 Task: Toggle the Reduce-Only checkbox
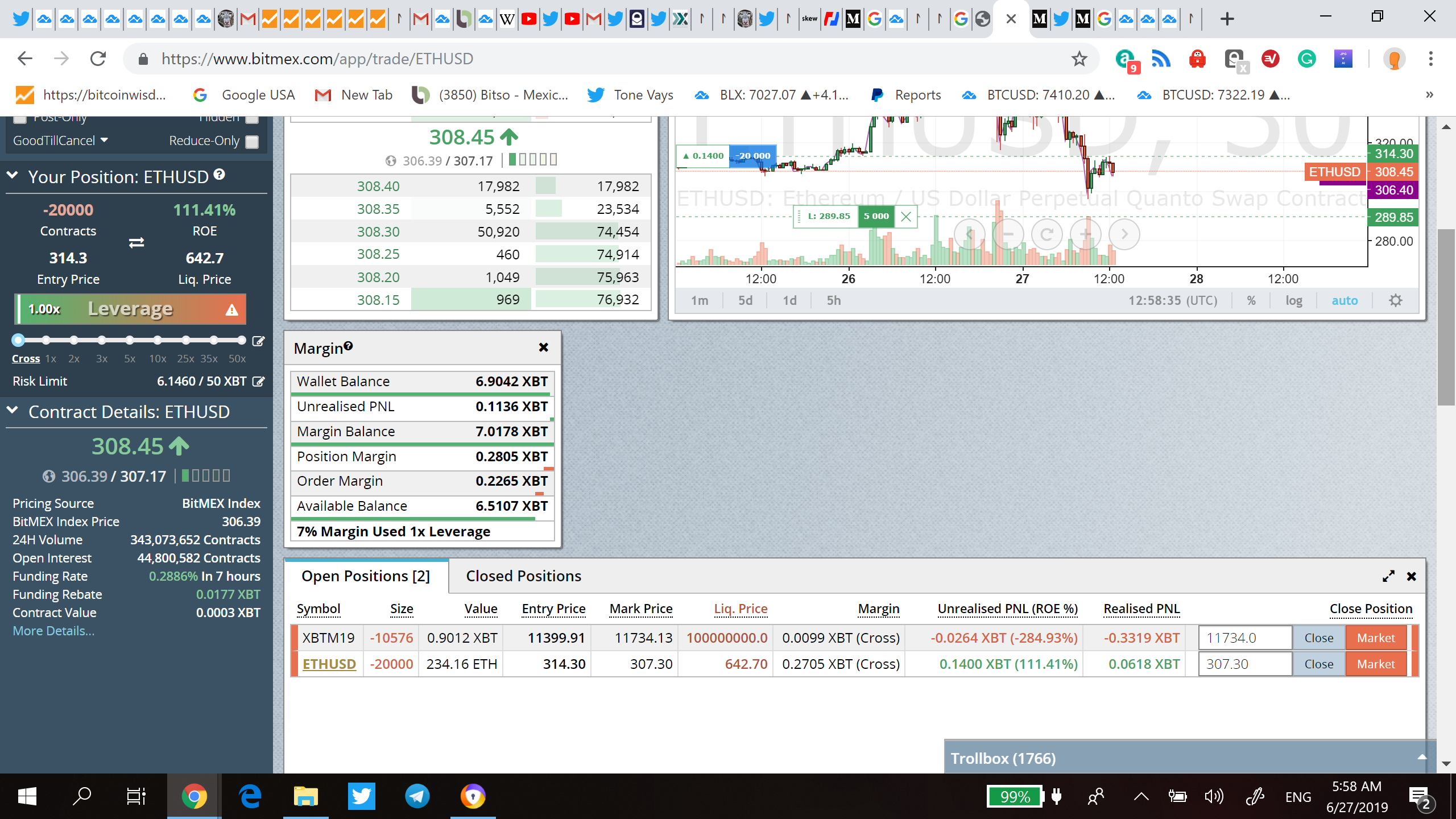252,142
